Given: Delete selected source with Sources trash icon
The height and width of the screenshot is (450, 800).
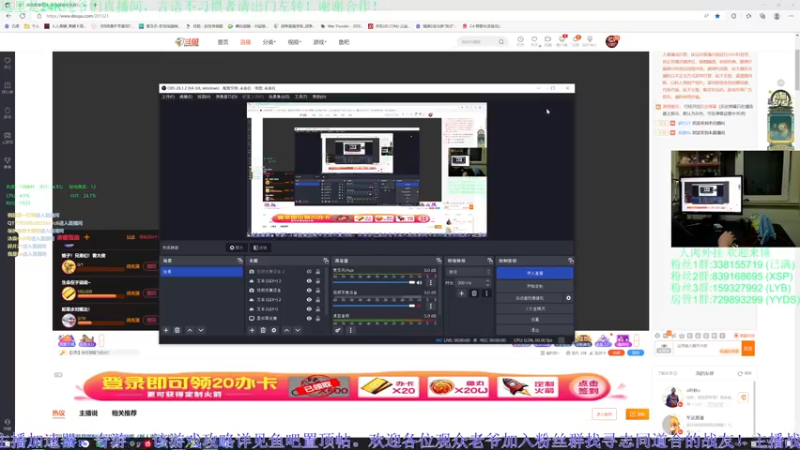Looking at the screenshot, I should [x=263, y=330].
